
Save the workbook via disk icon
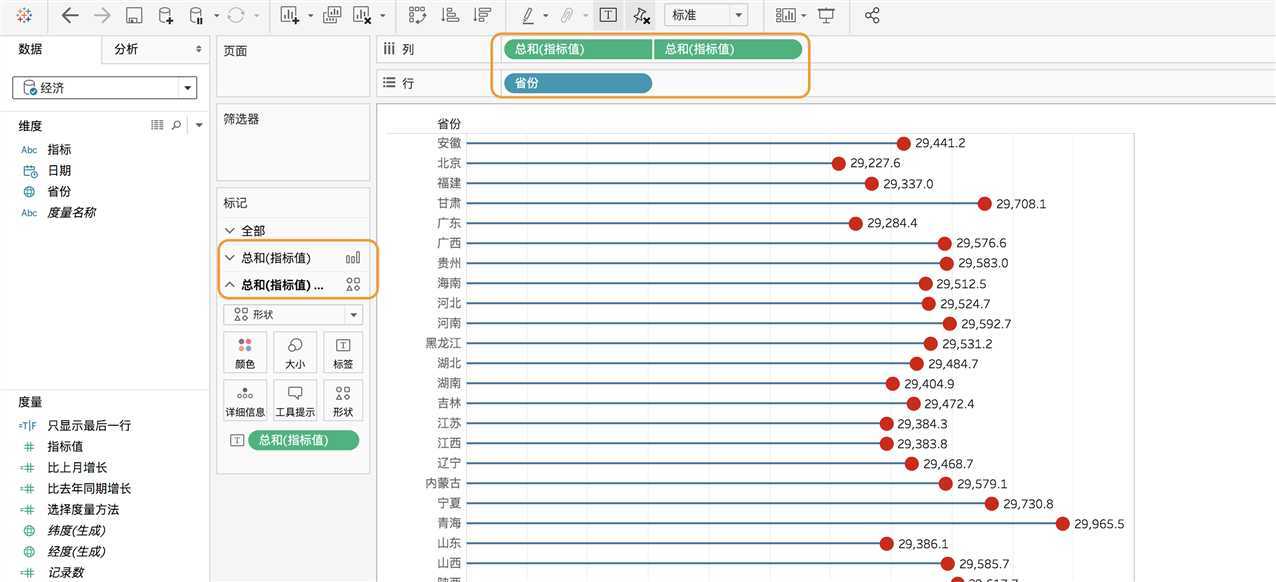(134, 15)
